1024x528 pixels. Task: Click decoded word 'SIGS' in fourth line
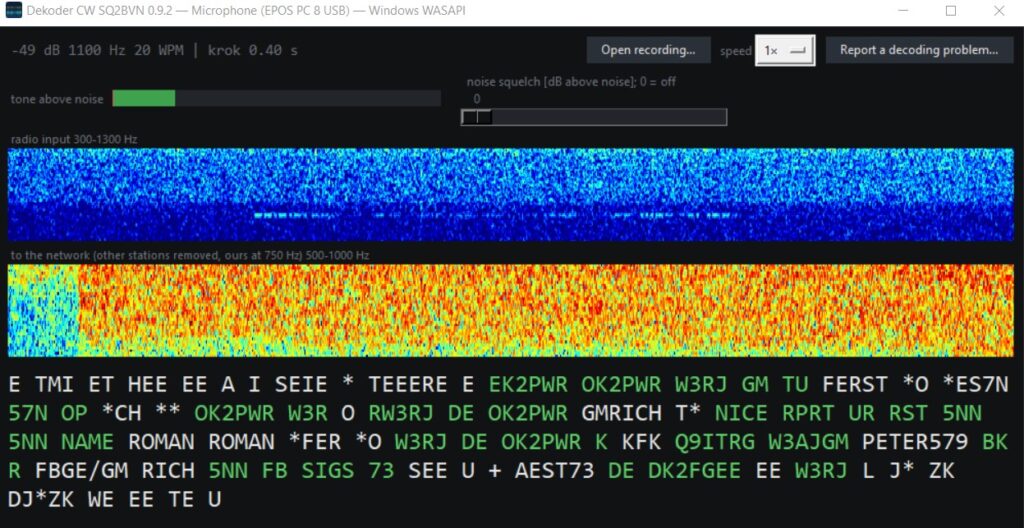coord(328,471)
